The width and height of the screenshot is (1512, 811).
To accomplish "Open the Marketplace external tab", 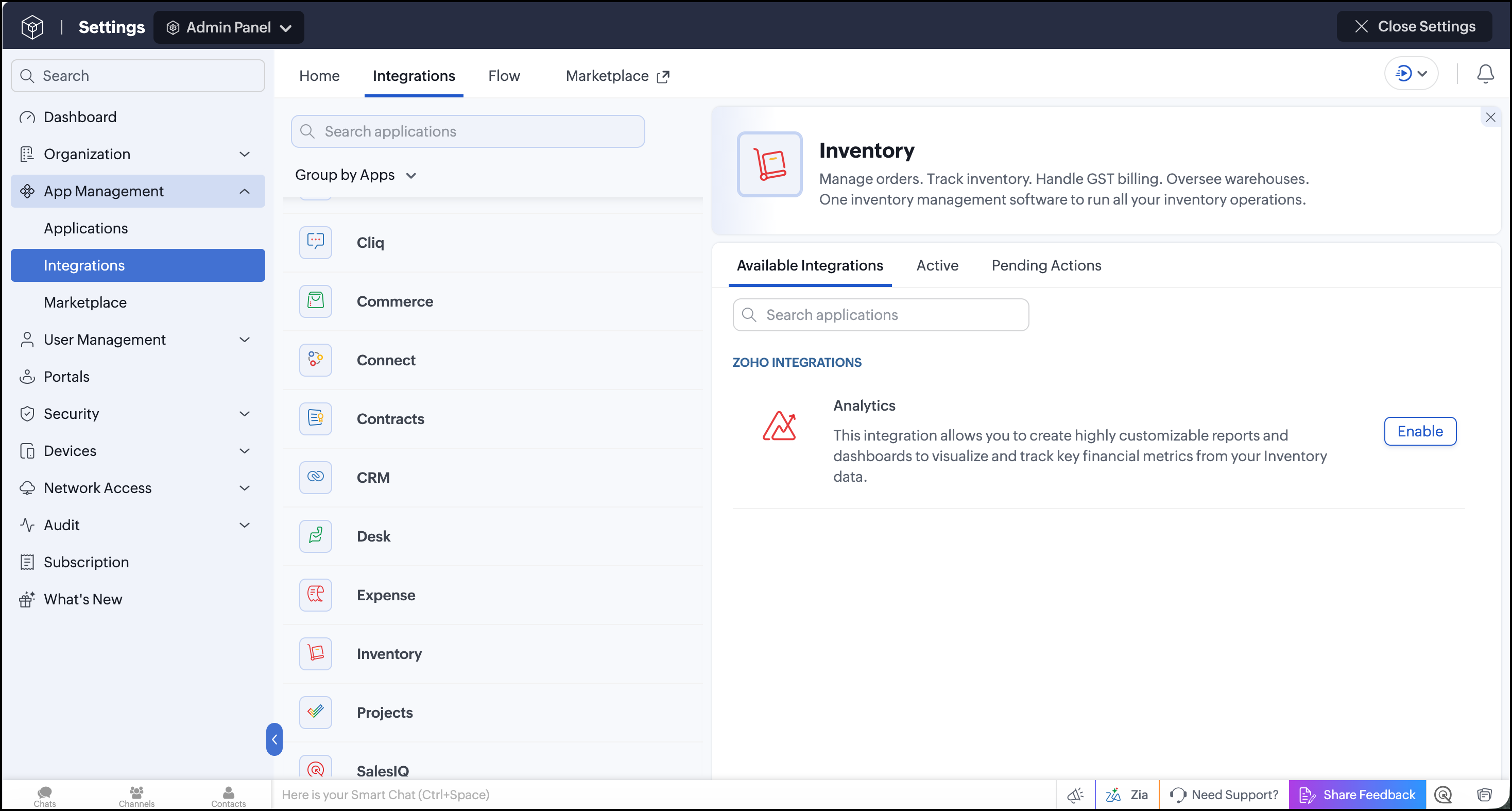I will click(x=617, y=76).
